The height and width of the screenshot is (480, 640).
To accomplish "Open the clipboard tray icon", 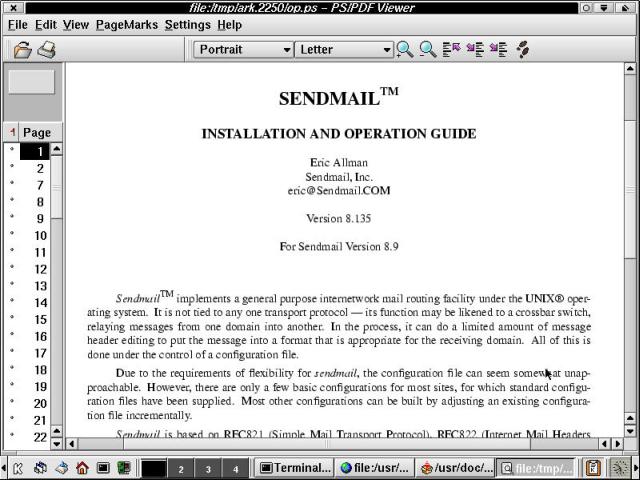I will 593,468.
